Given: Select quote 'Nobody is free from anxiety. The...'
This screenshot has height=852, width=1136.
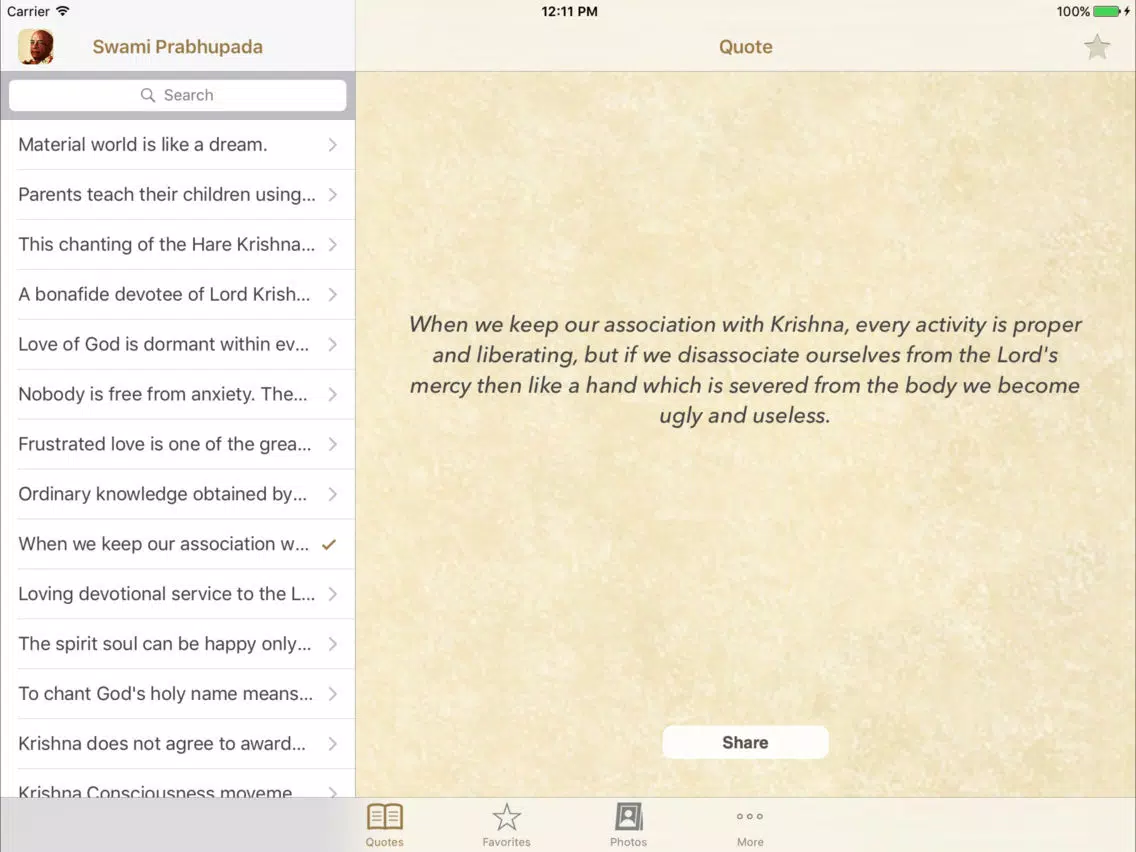Looking at the screenshot, I should (x=178, y=394).
